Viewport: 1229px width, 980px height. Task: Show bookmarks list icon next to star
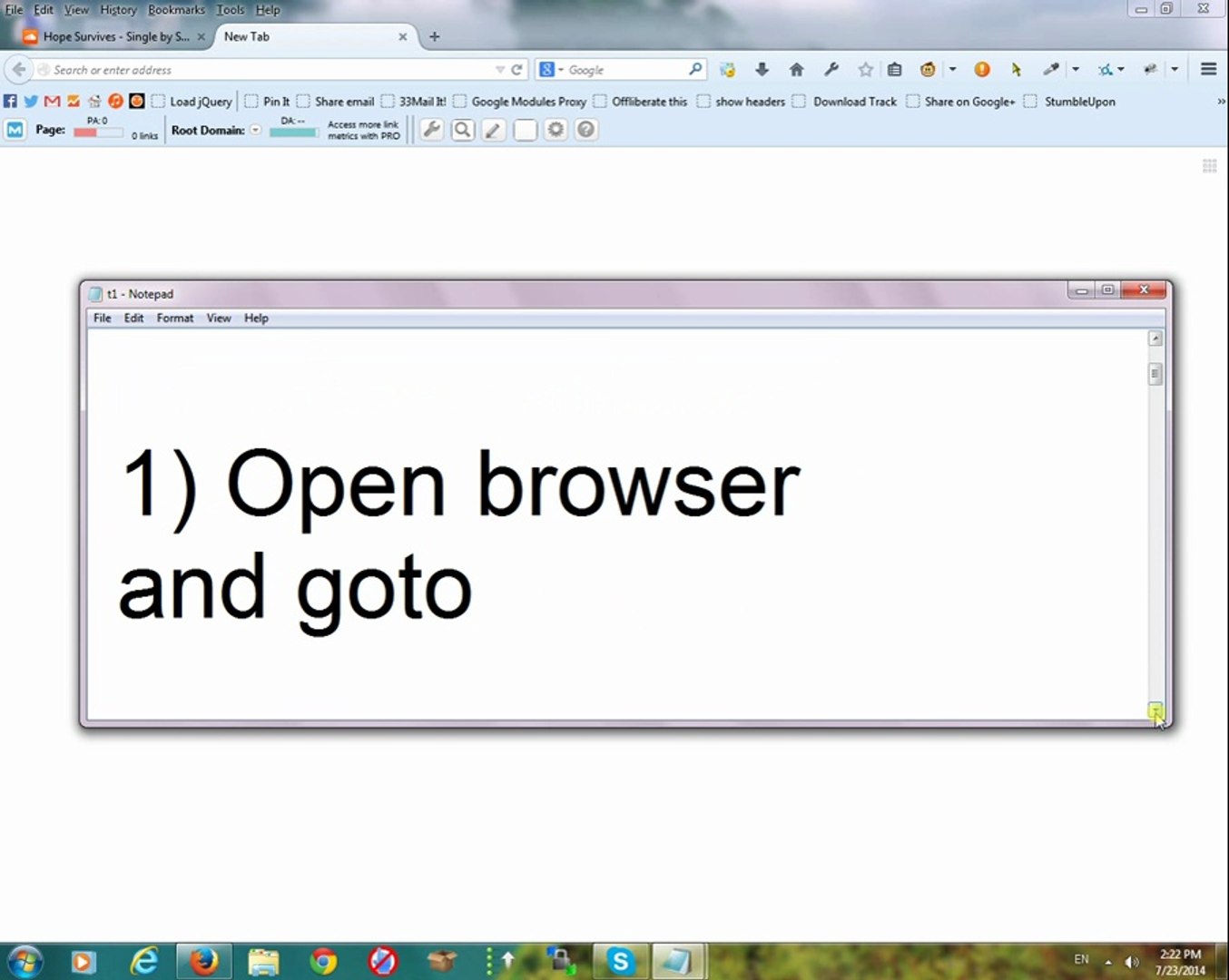[894, 69]
